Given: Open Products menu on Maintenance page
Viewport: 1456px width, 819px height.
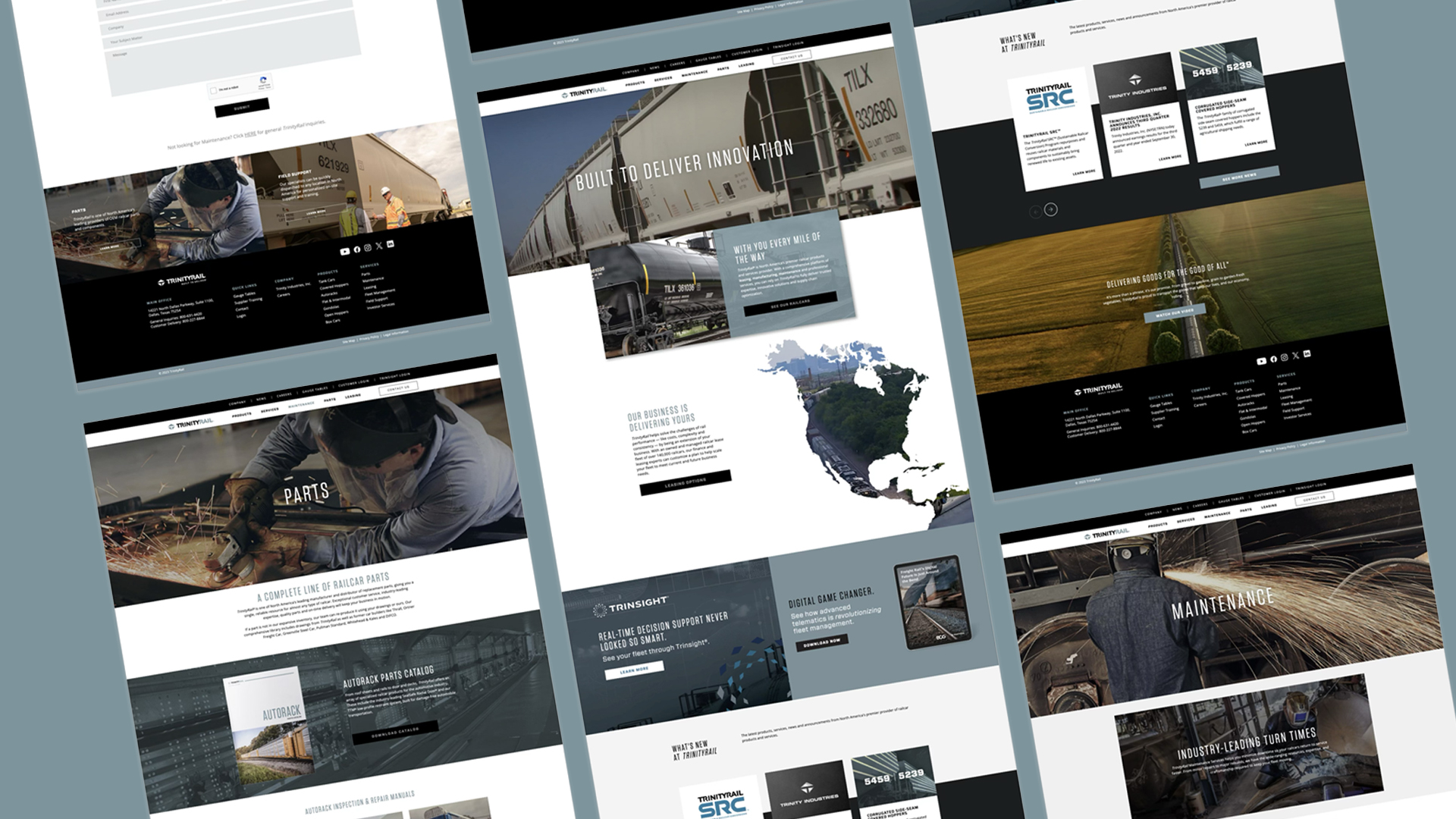Looking at the screenshot, I should (1158, 526).
